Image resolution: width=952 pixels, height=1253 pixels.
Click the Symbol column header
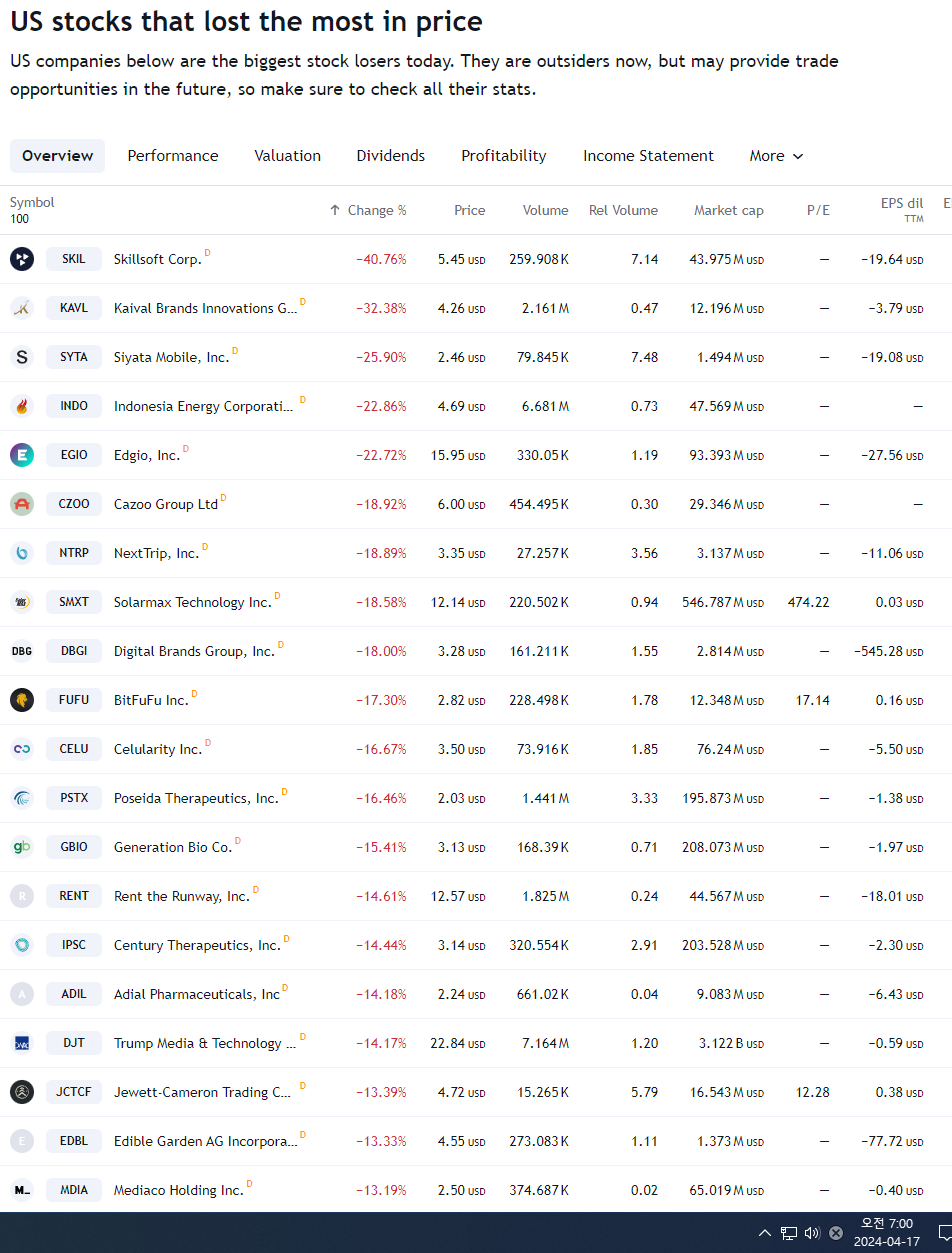(x=32, y=202)
